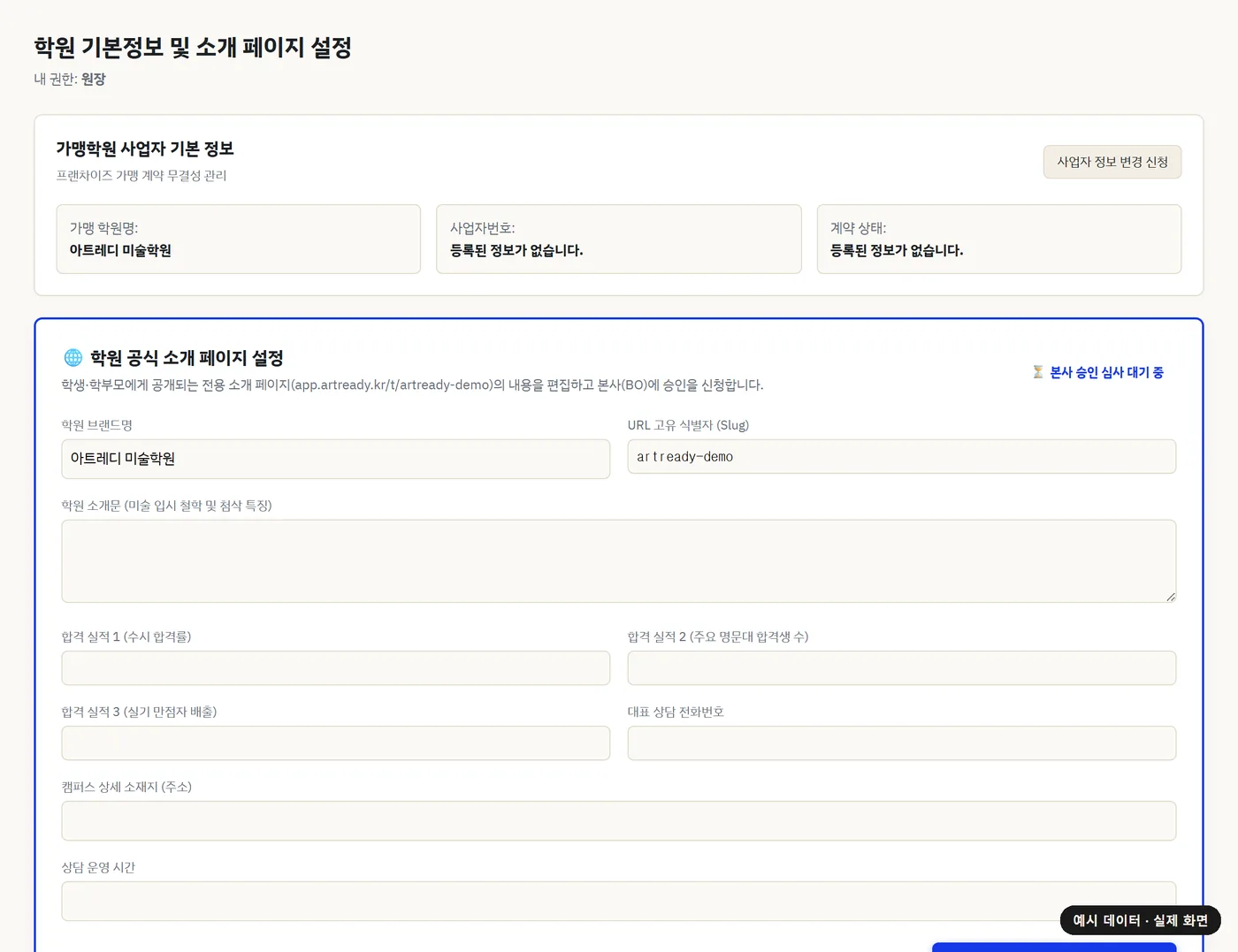The width and height of the screenshot is (1238, 952).
Task: Click the 학원 브랜드명 label
Action: 97,425
